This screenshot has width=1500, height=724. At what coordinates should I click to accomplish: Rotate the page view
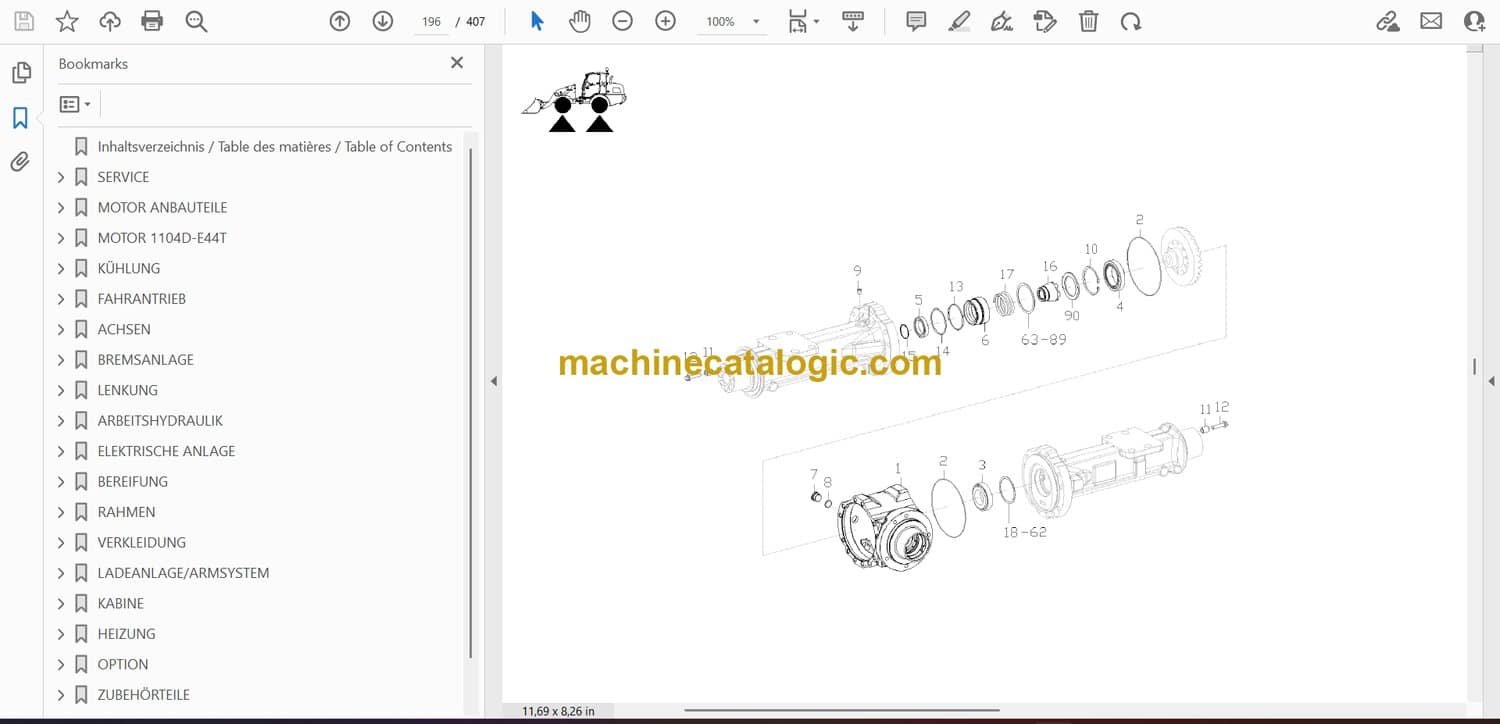[x=1131, y=21]
